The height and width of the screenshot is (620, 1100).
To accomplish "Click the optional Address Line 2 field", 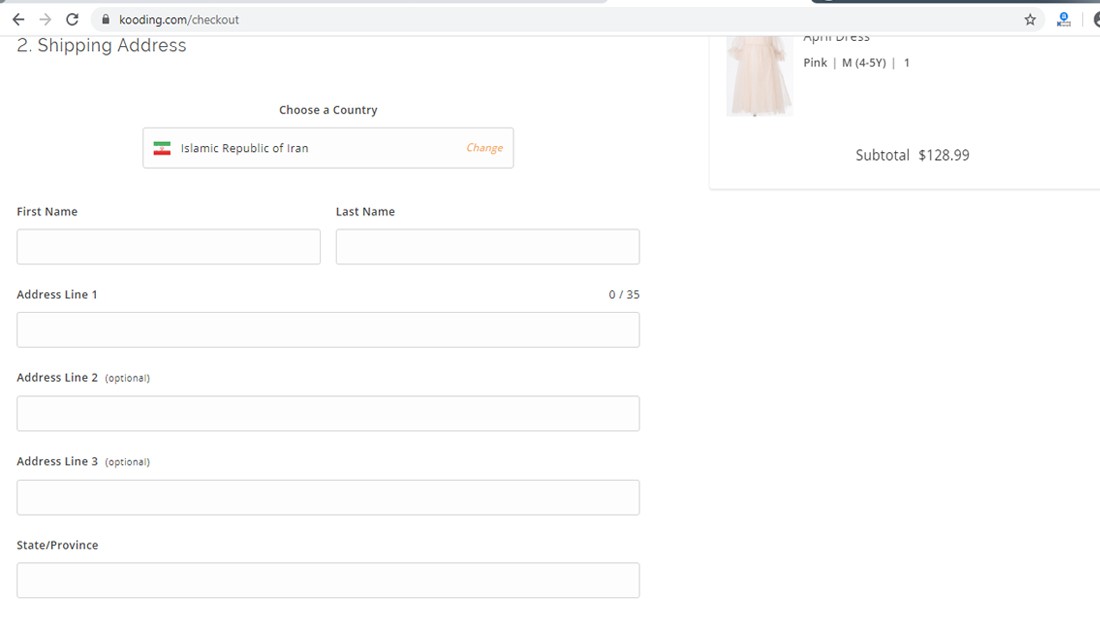I will (x=328, y=414).
